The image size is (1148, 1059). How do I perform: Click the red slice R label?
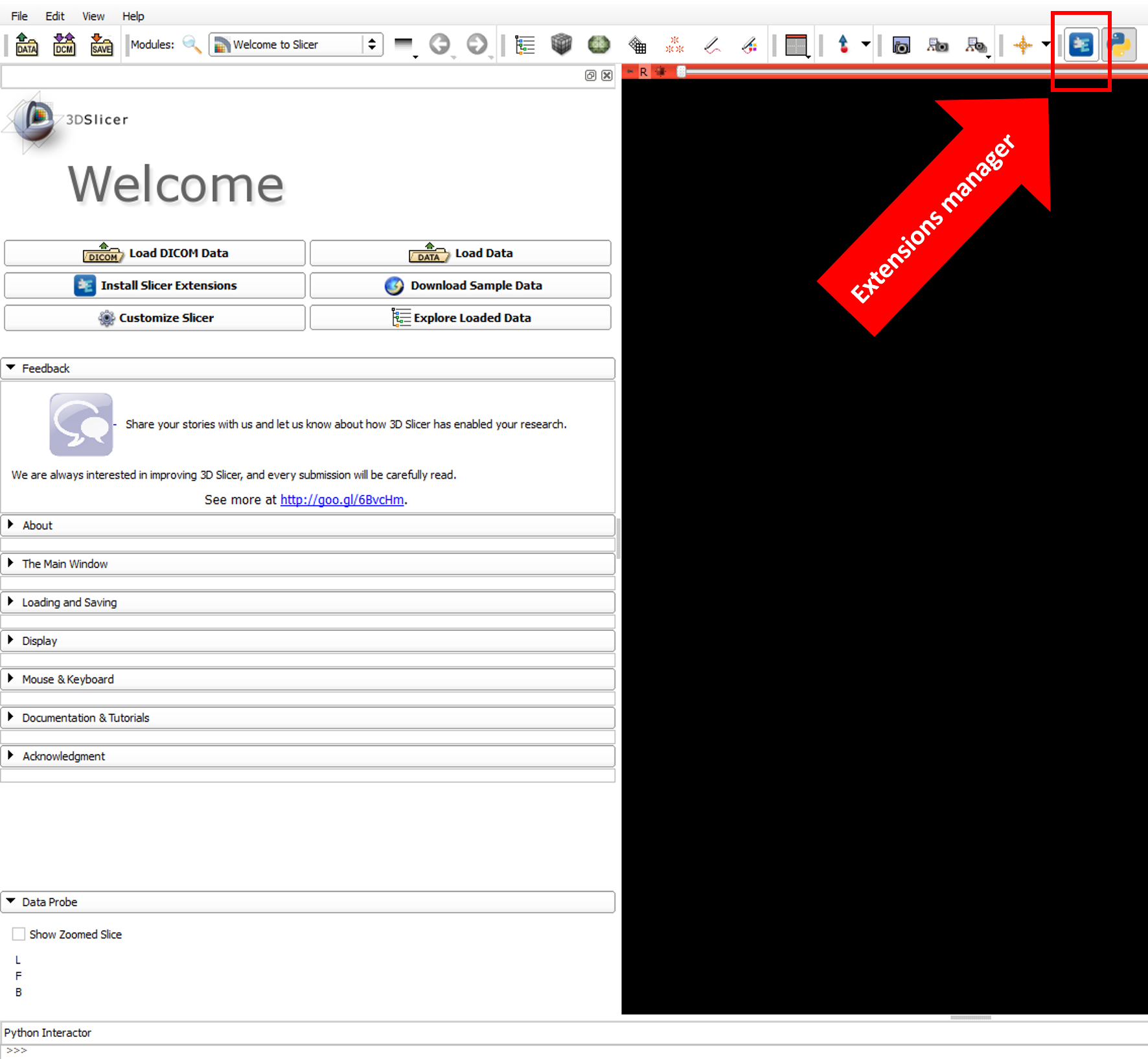(x=643, y=72)
